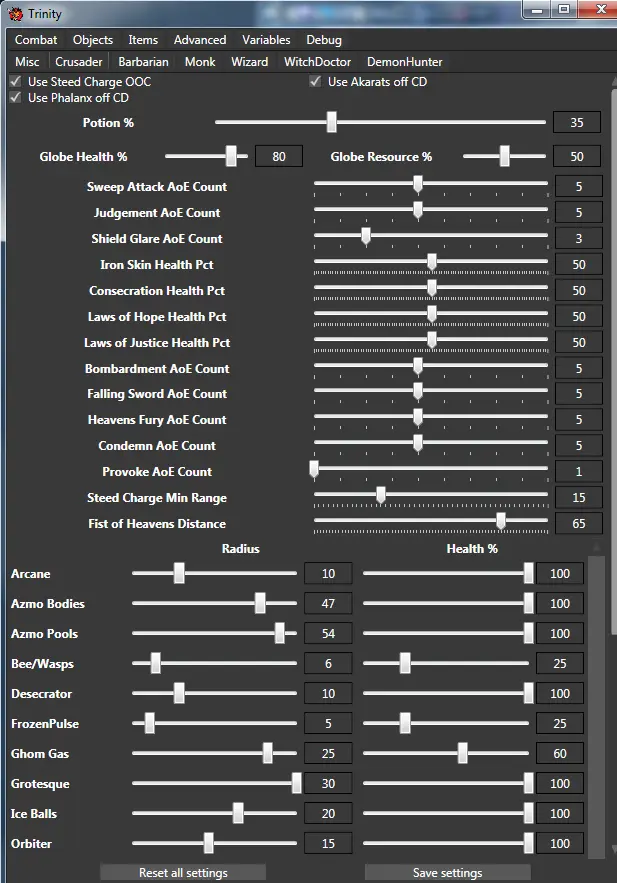Screen dimensions: 617x883
Task: Open the WitchDoctor settings tab
Action: tap(317, 62)
